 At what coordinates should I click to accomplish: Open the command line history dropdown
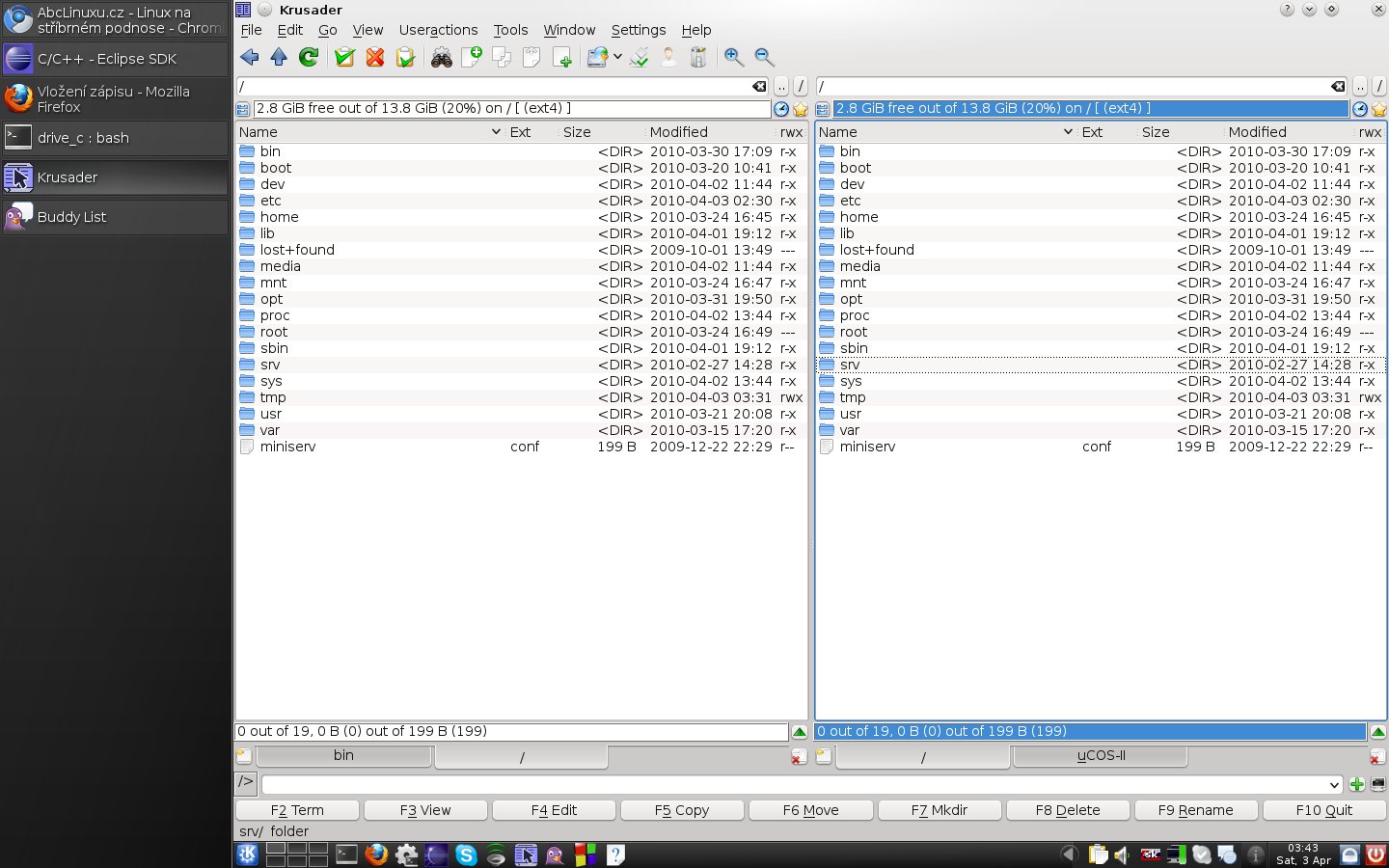pyautogui.click(x=1334, y=785)
